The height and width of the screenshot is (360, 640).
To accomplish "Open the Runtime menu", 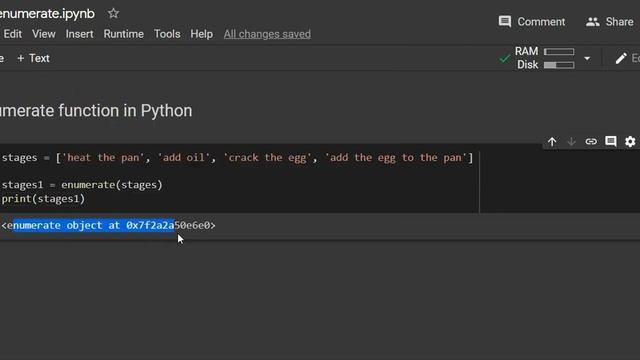I will (124, 34).
